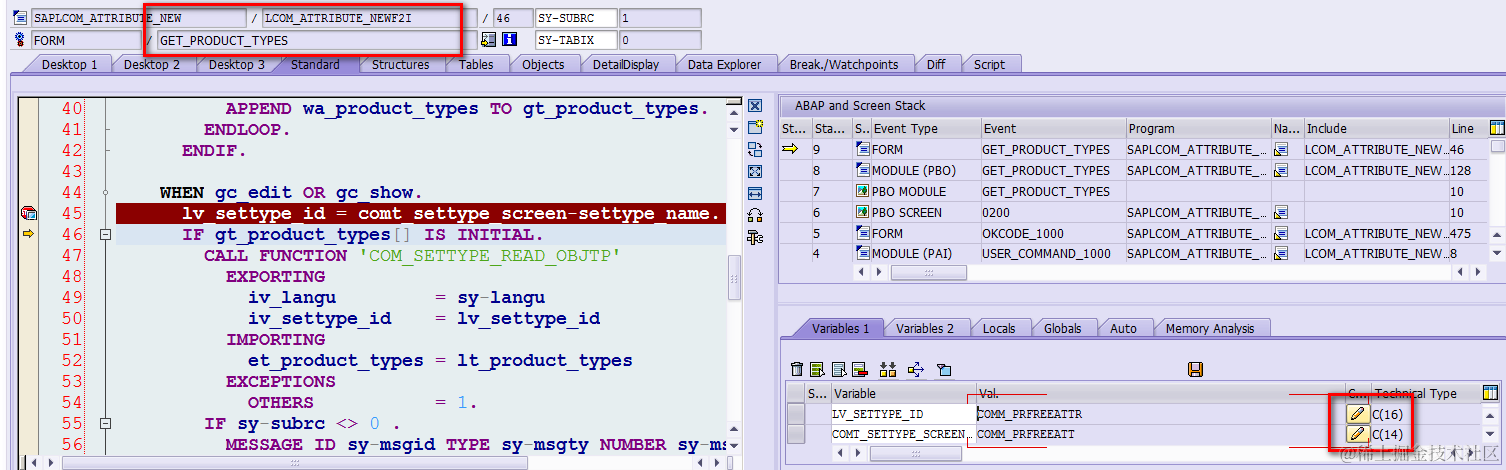Click the blue info icon in header

pyautogui.click(x=509, y=40)
